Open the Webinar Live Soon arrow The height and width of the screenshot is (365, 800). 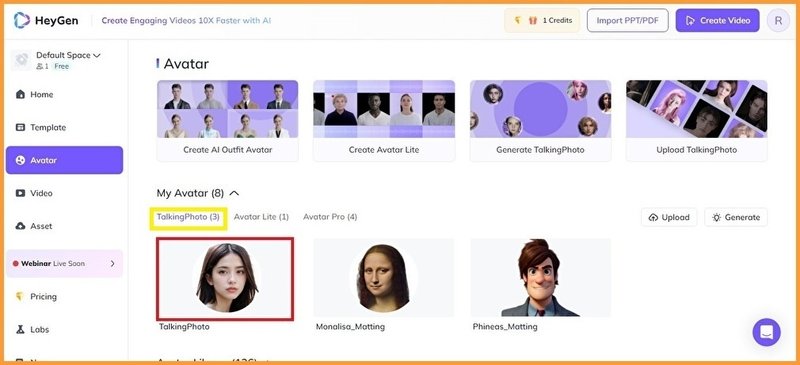click(x=113, y=263)
